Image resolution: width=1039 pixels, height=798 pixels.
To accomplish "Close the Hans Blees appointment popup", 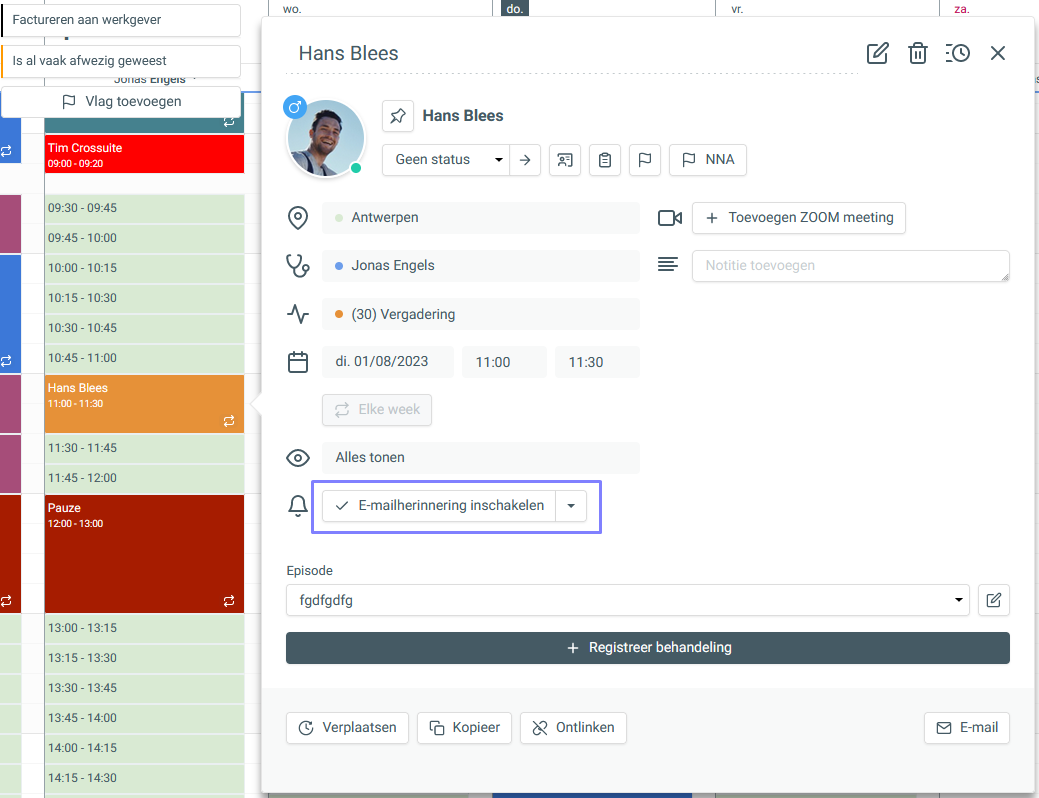I will point(997,53).
